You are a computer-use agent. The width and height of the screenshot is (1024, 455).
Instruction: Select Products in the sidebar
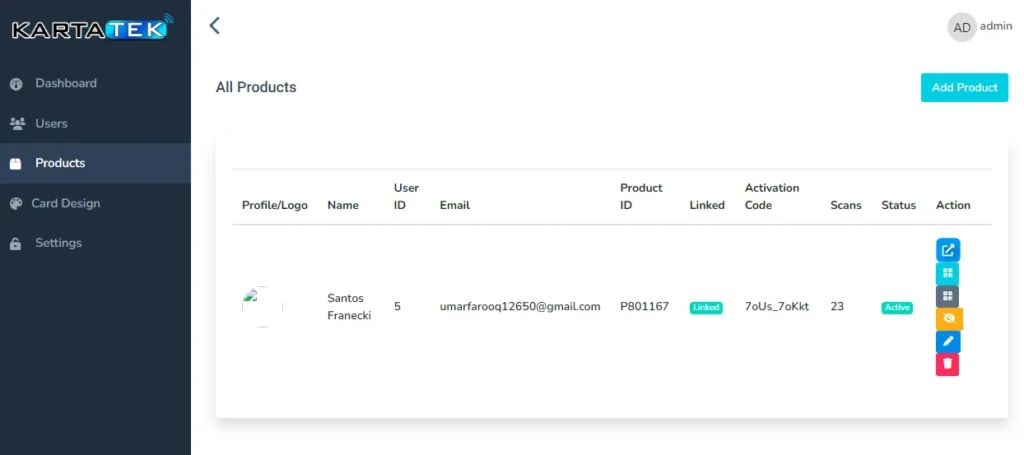point(60,163)
